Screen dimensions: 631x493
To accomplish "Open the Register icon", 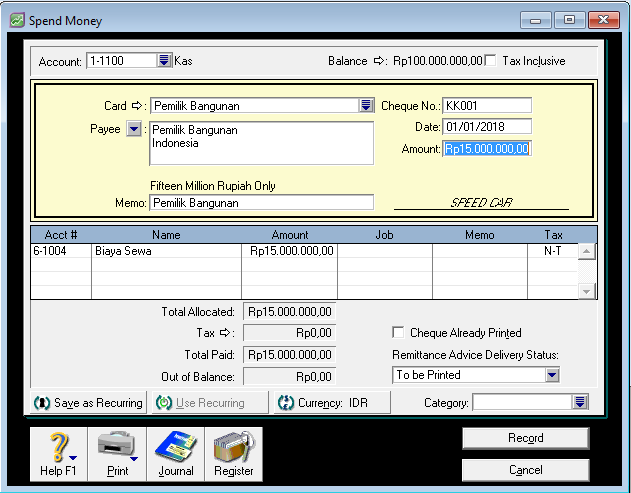I will point(234,454).
